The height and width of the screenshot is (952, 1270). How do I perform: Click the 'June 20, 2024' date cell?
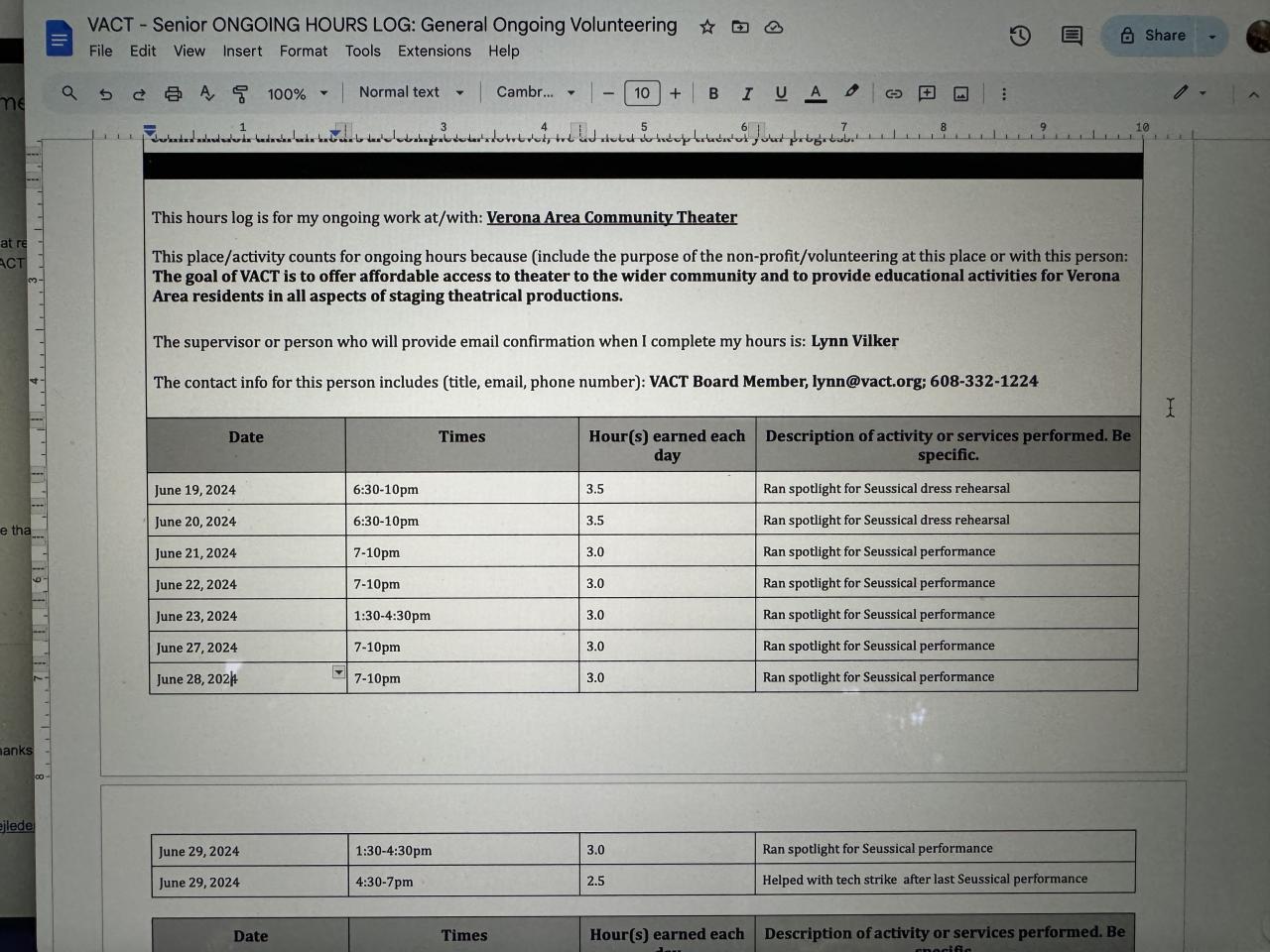click(x=247, y=520)
